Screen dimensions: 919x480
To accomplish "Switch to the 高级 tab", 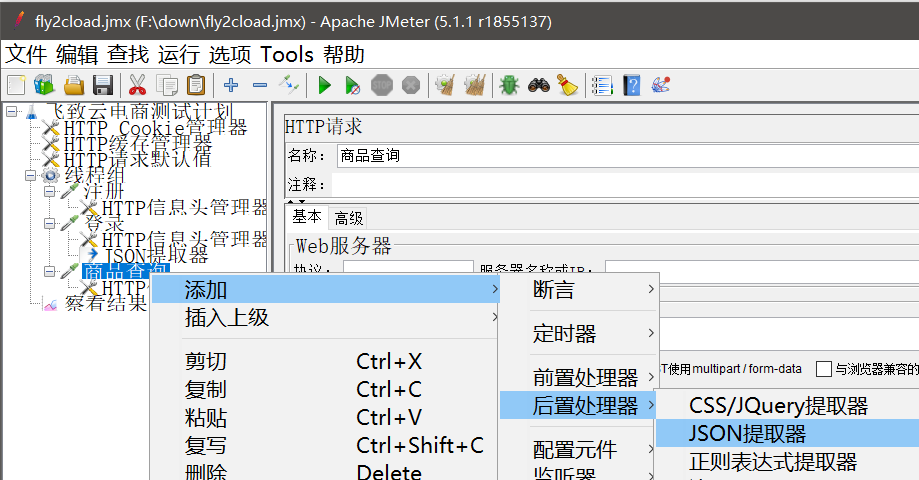I will (349, 219).
